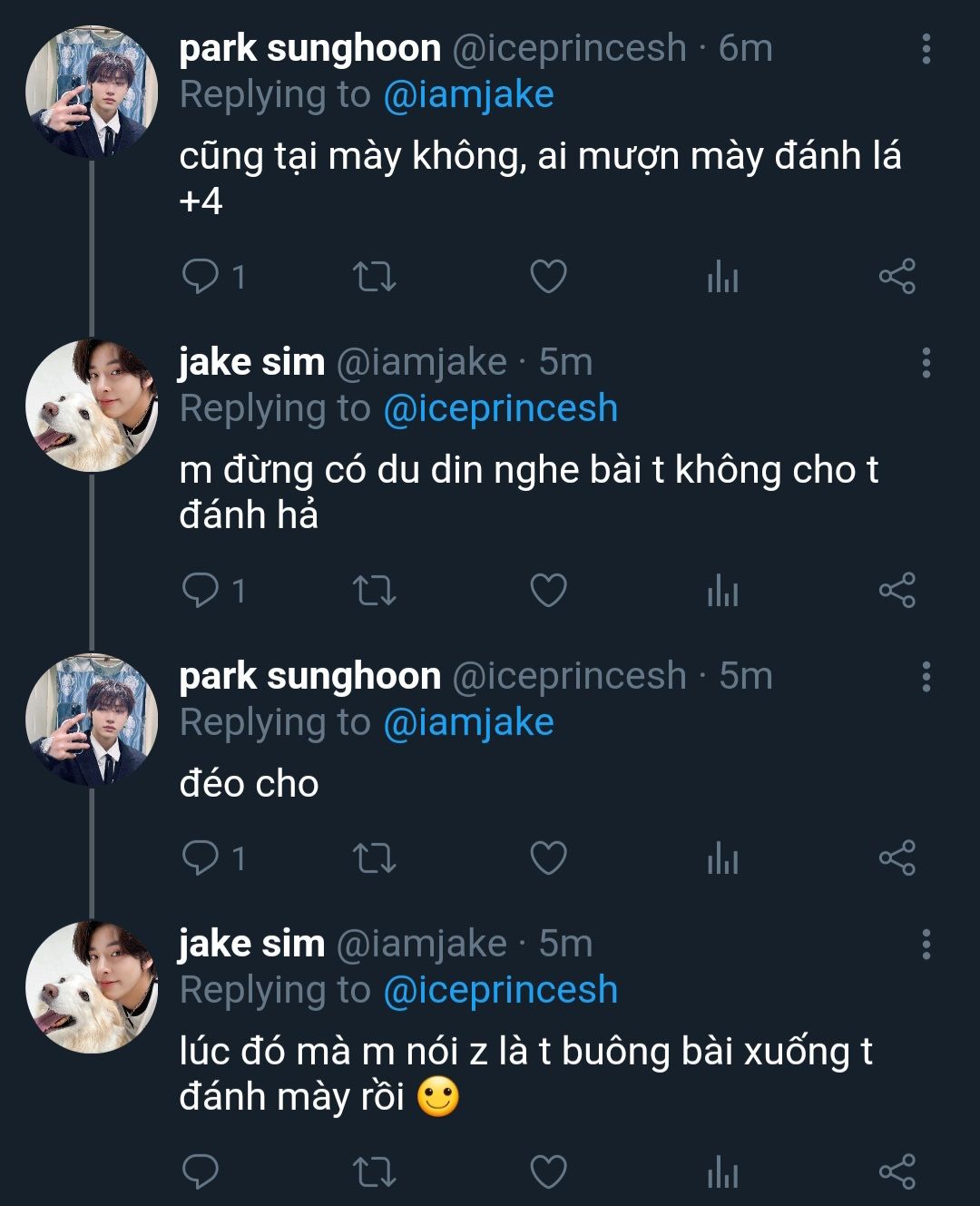
Task: Reply to jake's last tweet with emoji
Action: coord(201,1172)
